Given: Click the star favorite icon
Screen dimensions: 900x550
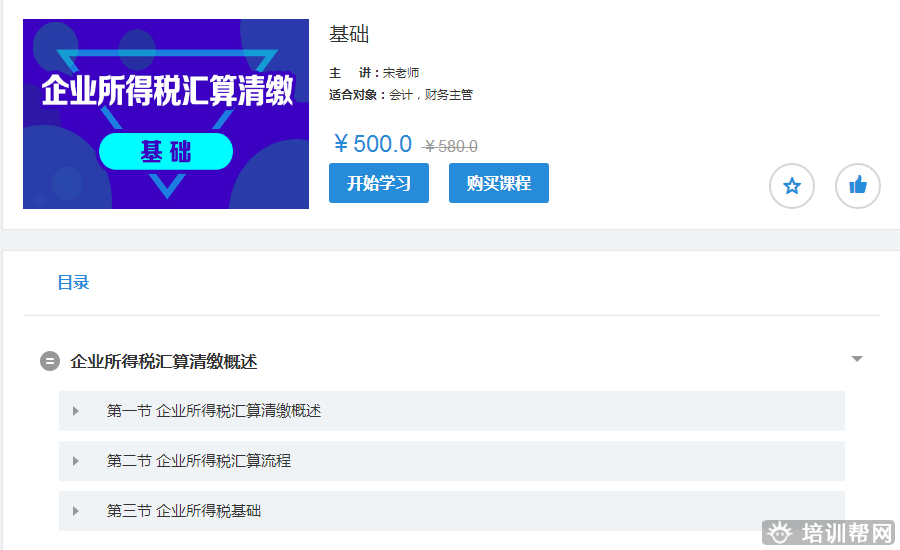Looking at the screenshot, I should [x=792, y=186].
